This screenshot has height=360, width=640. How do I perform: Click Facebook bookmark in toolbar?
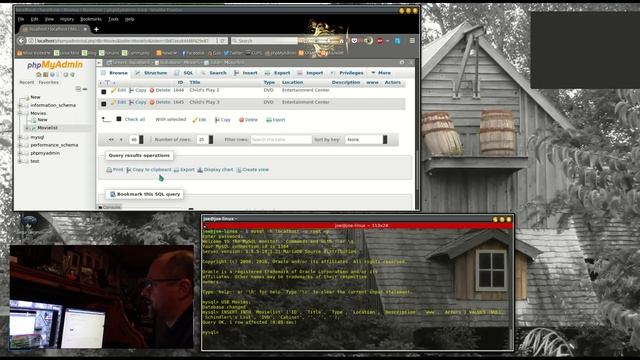click(x=193, y=53)
